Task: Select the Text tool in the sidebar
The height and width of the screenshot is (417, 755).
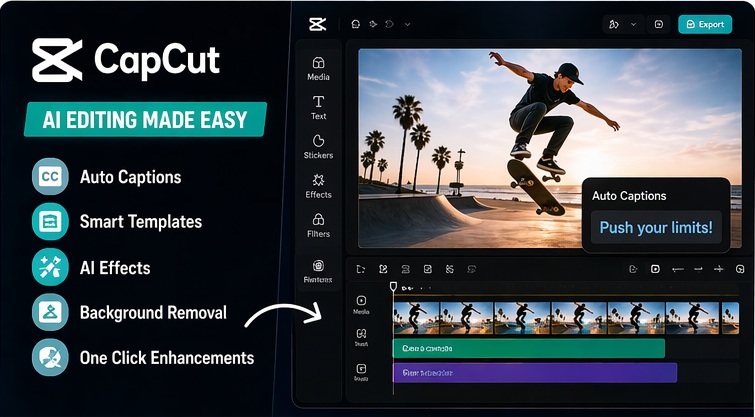Action: point(318,107)
